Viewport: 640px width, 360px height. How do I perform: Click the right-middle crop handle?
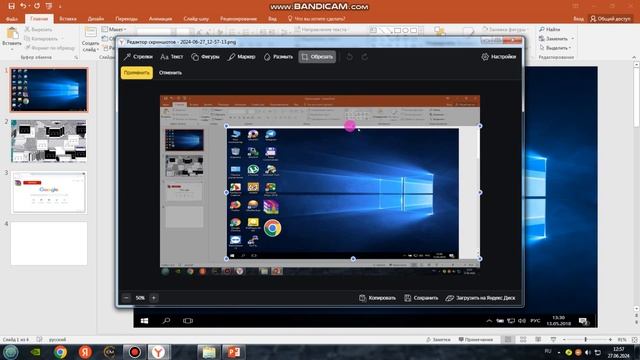tap(480, 192)
